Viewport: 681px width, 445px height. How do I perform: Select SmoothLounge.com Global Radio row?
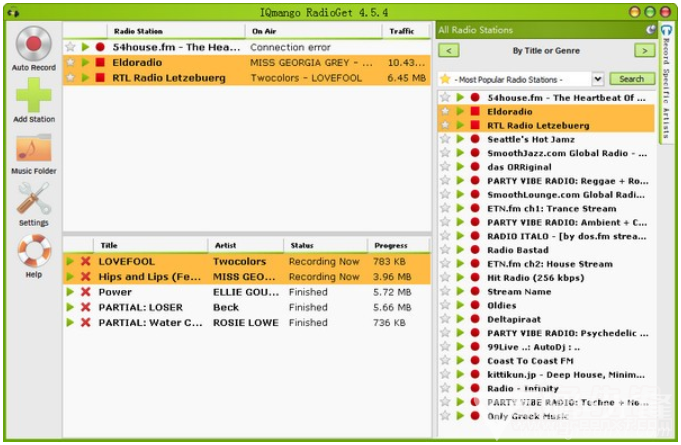tap(546, 194)
